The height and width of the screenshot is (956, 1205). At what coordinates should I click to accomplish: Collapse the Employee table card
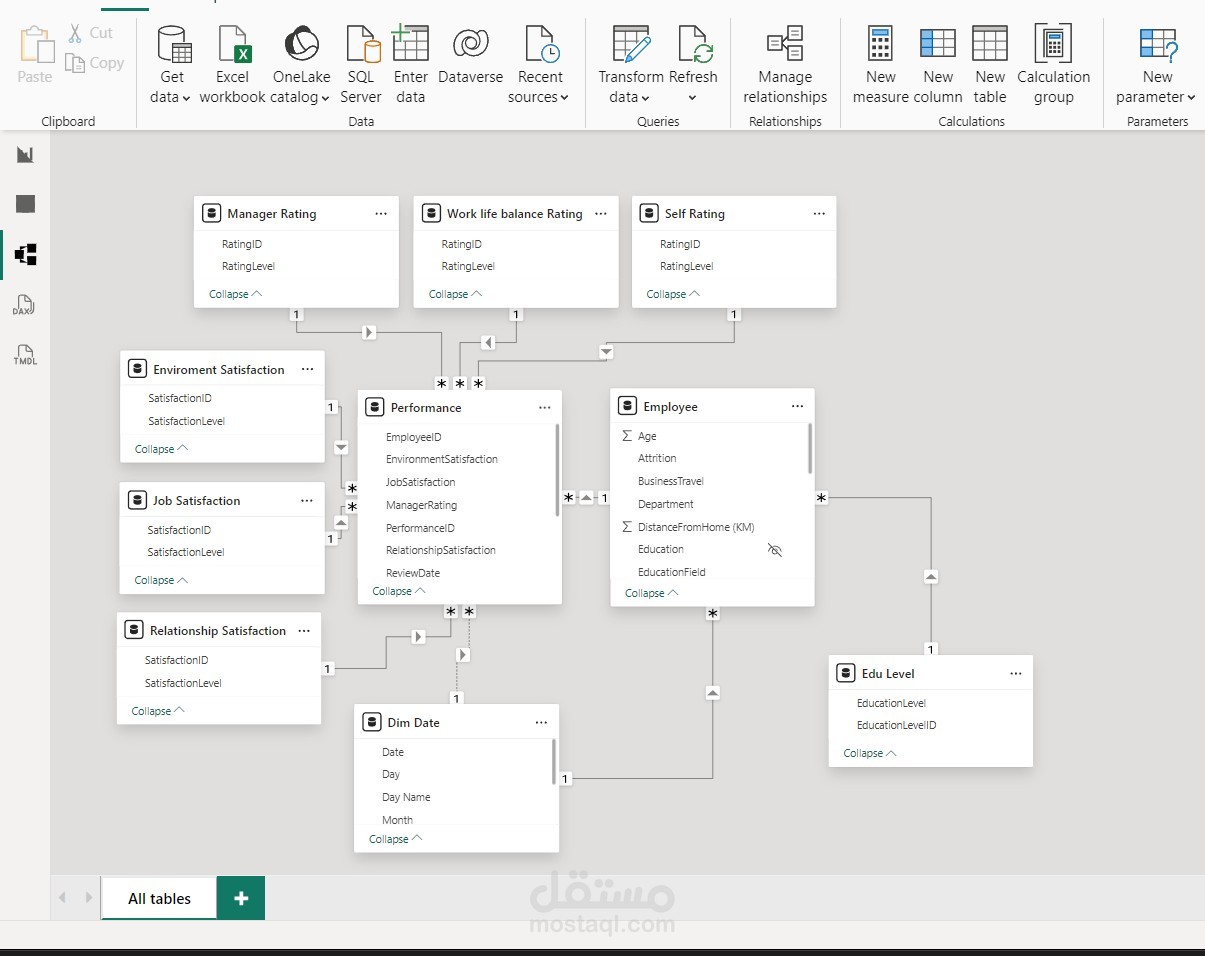pyautogui.click(x=651, y=593)
